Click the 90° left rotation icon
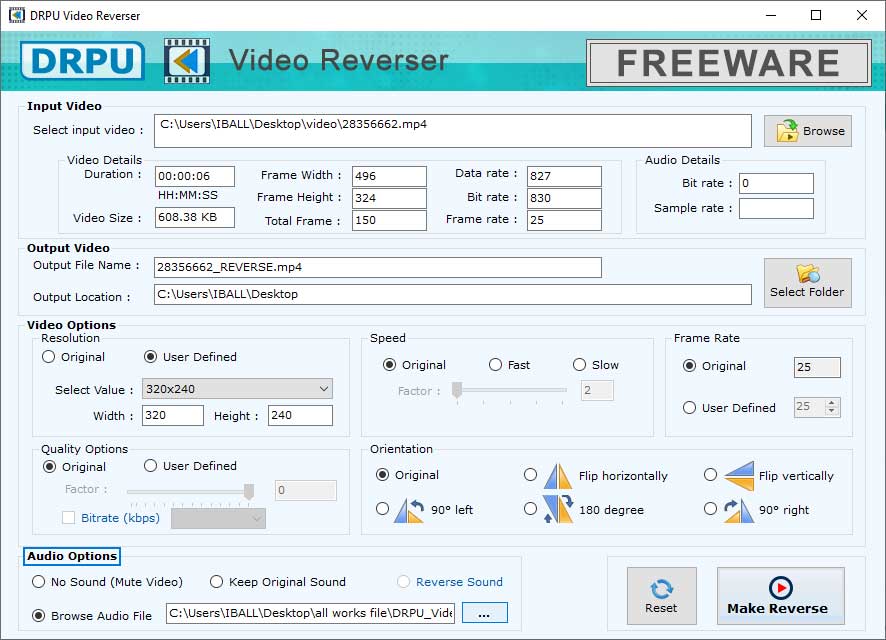The height and width of the screenshot is (640, 886). tap(409, 510)
